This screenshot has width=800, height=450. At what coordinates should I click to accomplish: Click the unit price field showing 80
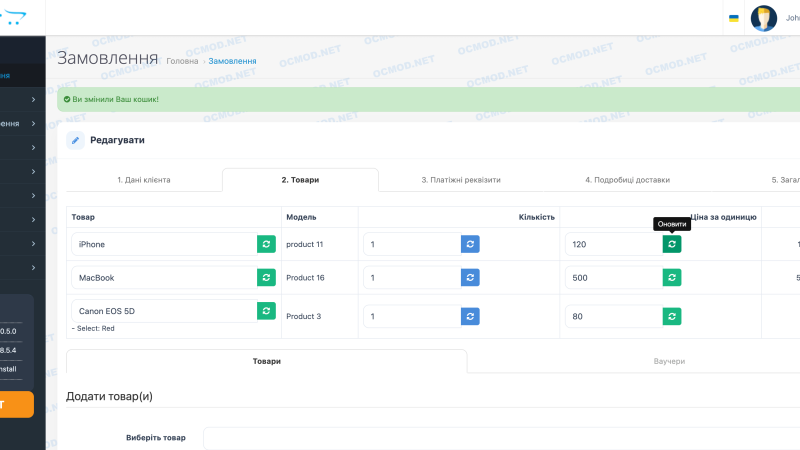(614, 316)
